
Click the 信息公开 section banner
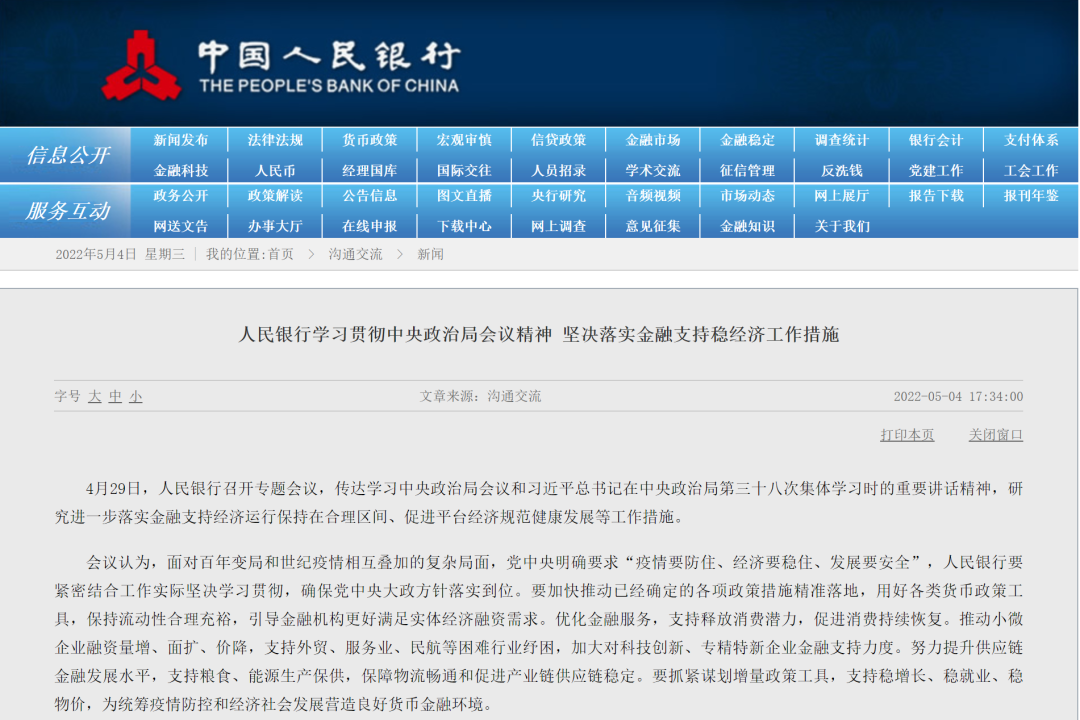tap(67, 155)
